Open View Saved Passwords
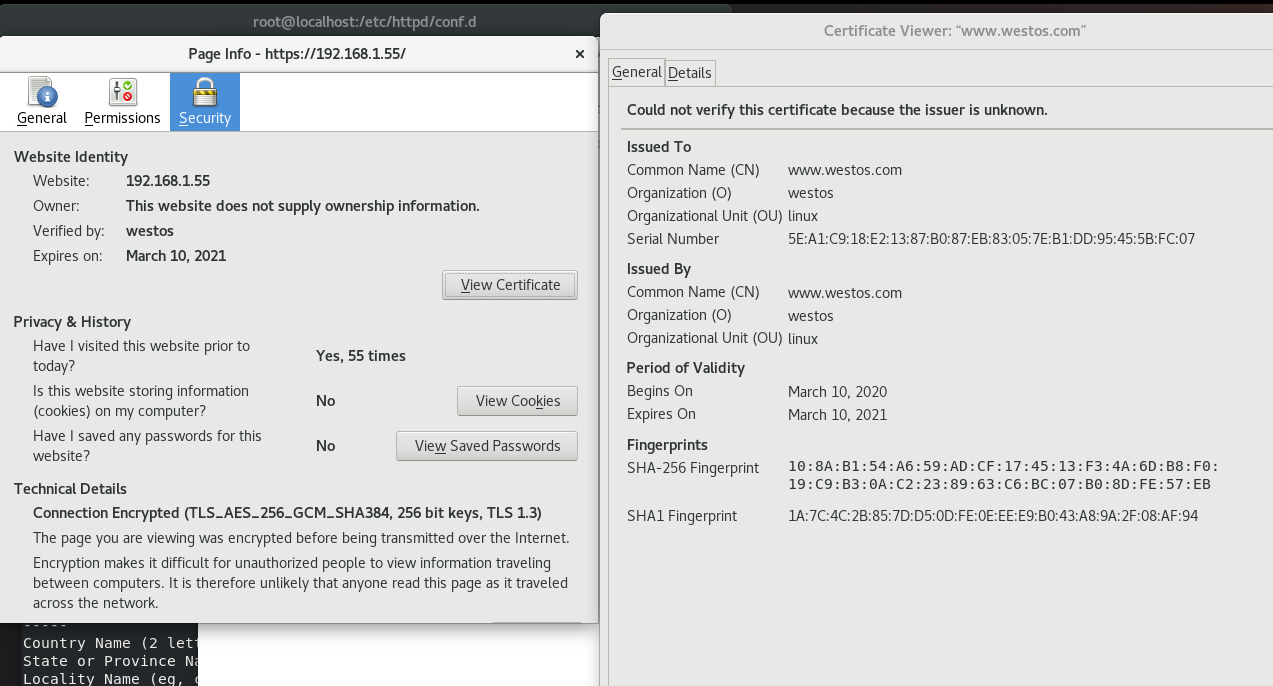 click(487, 446)
